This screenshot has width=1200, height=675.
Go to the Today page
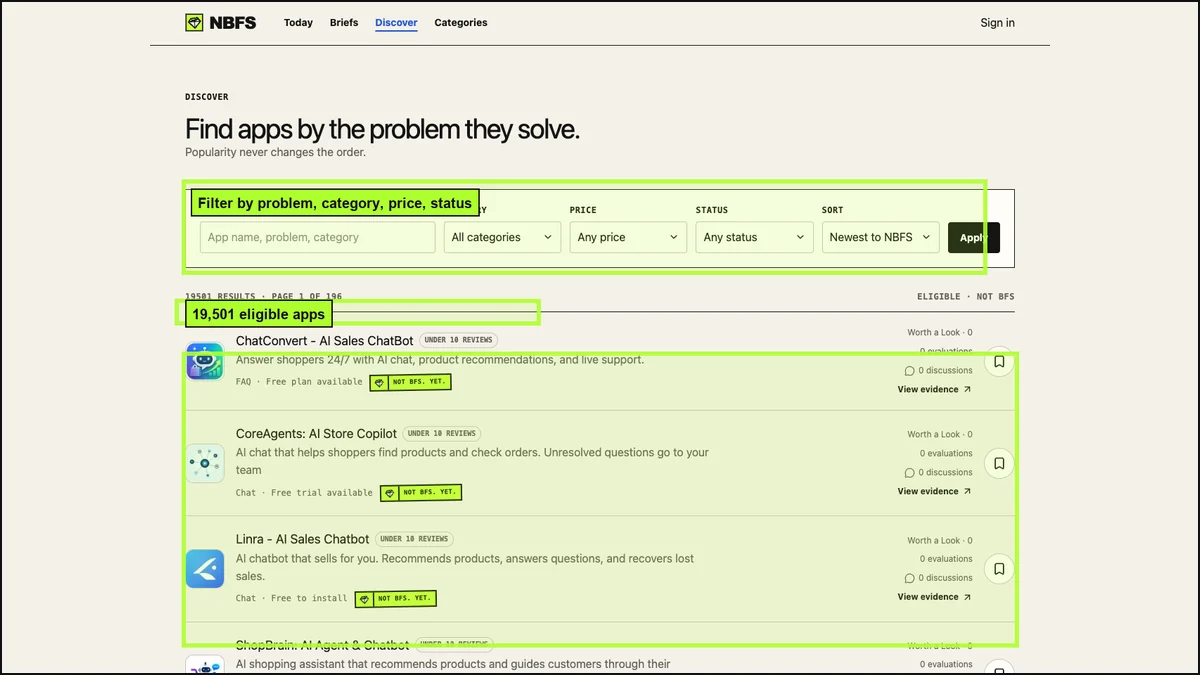[298, 22]
